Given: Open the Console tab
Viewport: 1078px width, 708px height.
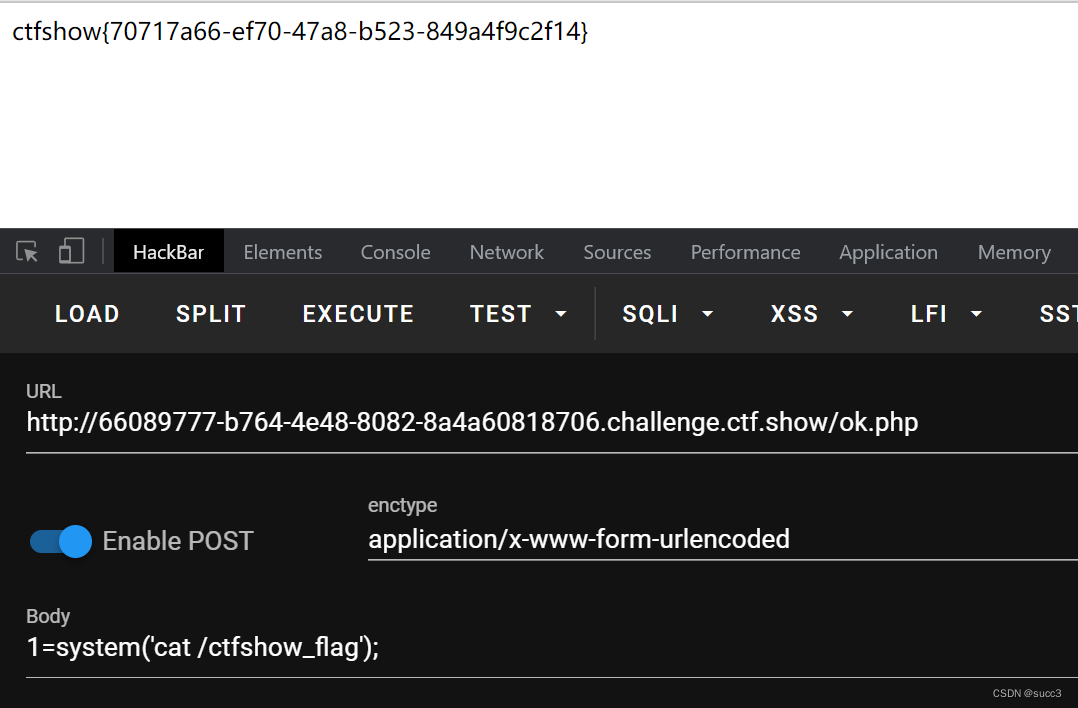Looking at the screenshot, I should 395,252.
